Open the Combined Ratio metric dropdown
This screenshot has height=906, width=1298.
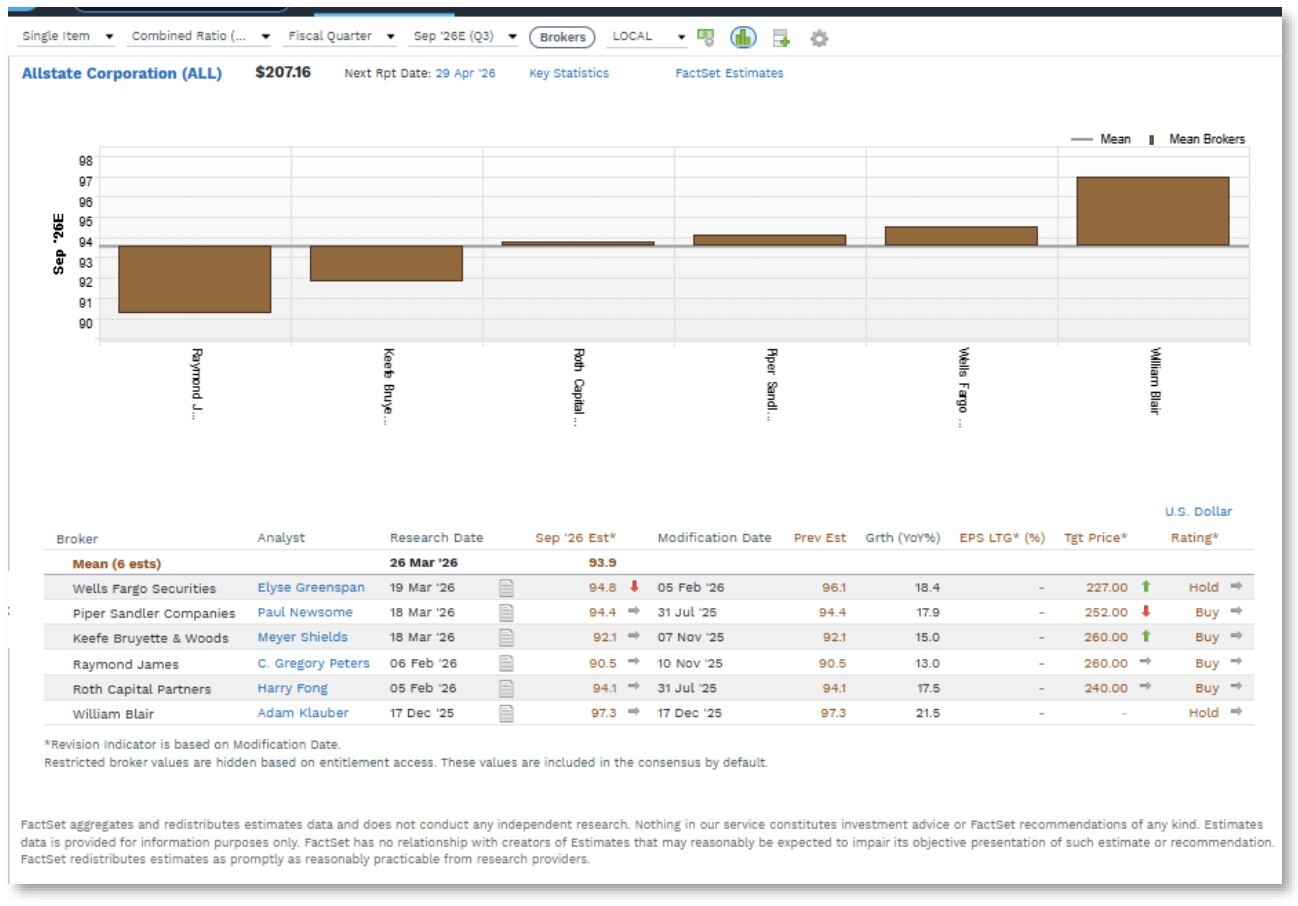[200, 36]
